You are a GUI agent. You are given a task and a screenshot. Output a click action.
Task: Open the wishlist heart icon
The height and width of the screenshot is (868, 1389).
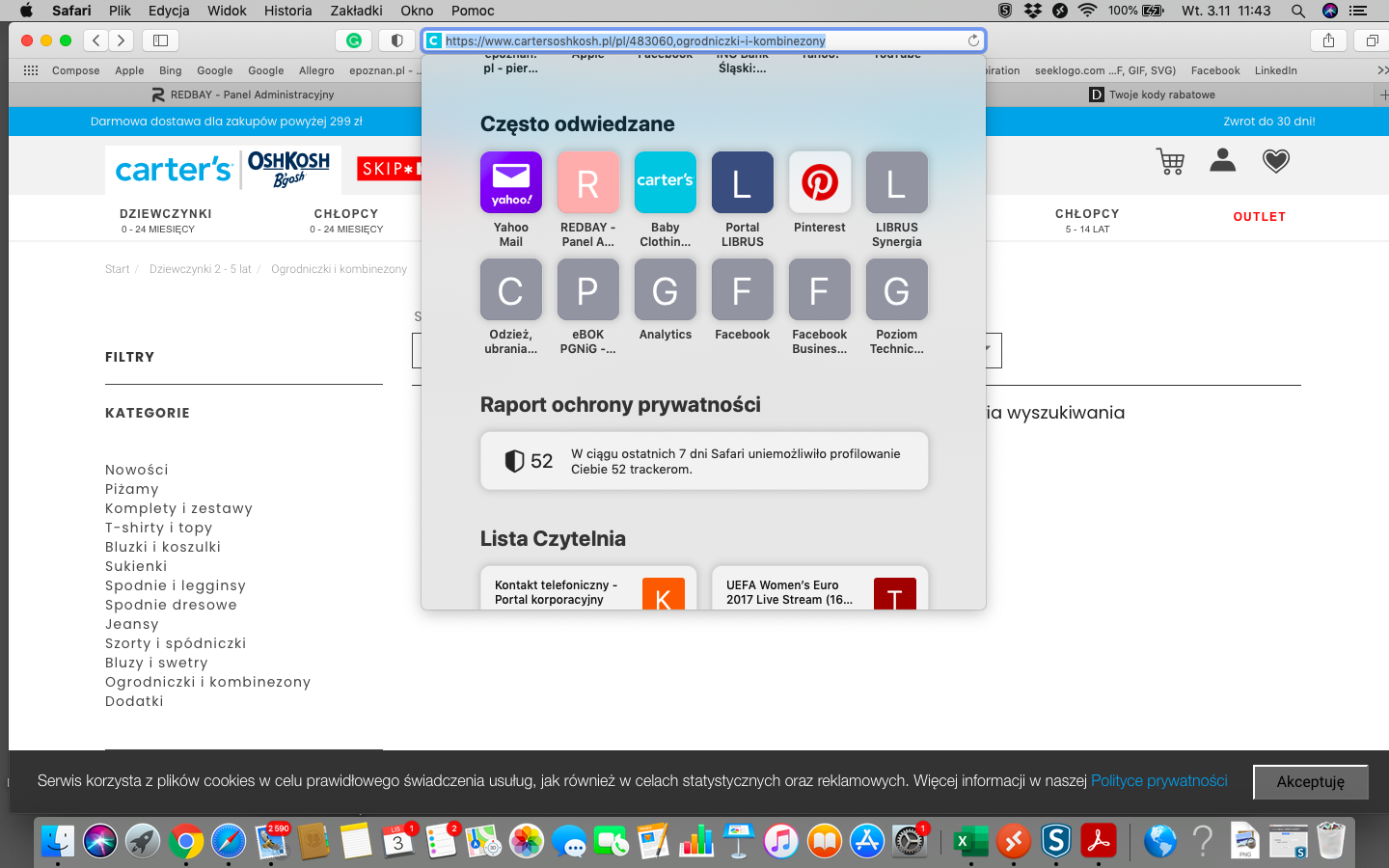click(x=1275, y=161)
